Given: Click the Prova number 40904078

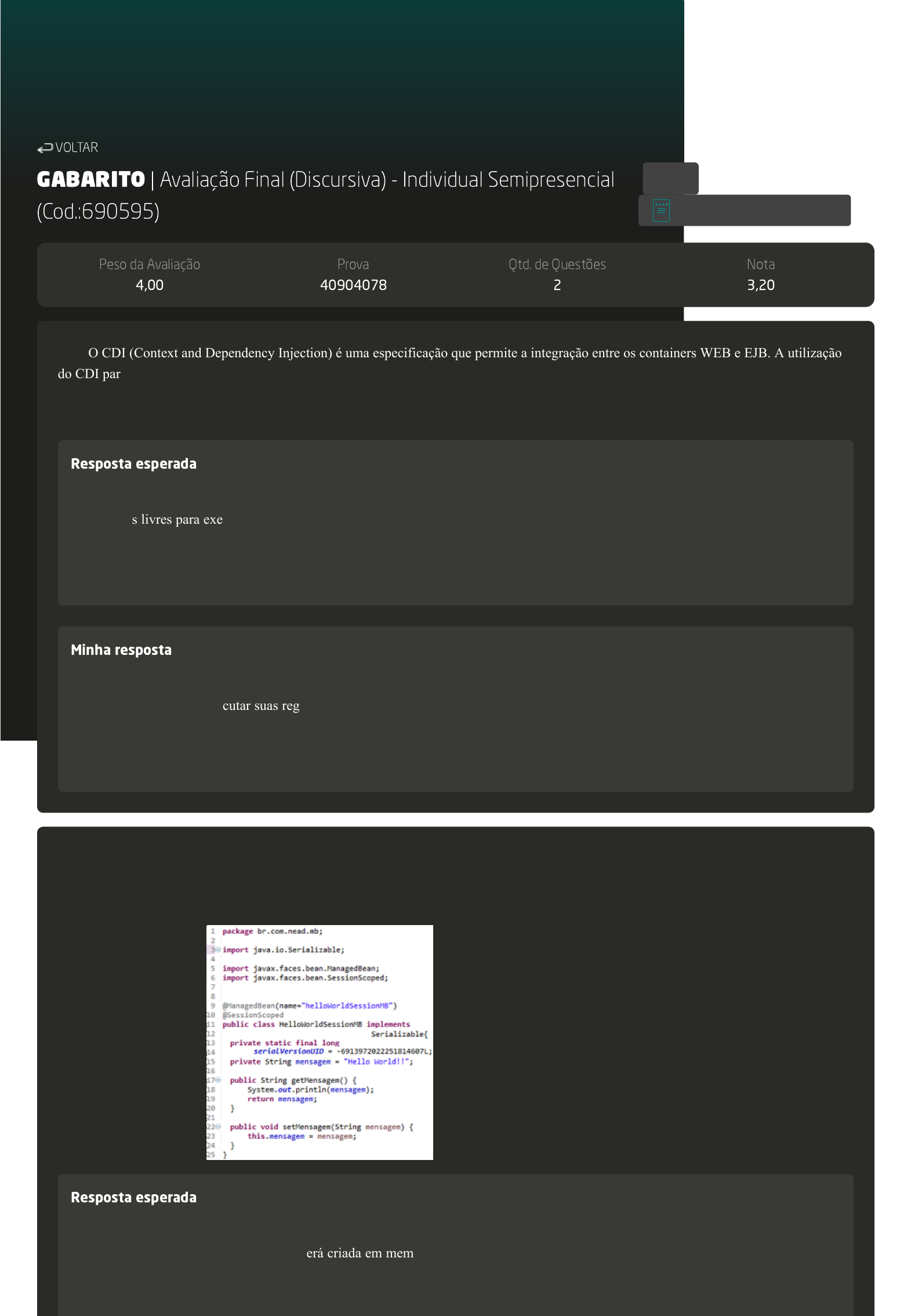Looking at the screenshot, I should (353, 285).
